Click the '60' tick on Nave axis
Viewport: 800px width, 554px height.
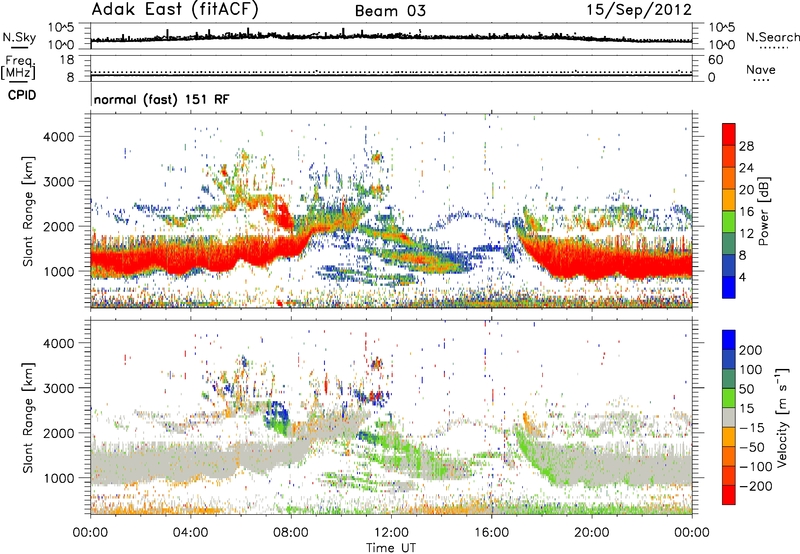(716, 60)
